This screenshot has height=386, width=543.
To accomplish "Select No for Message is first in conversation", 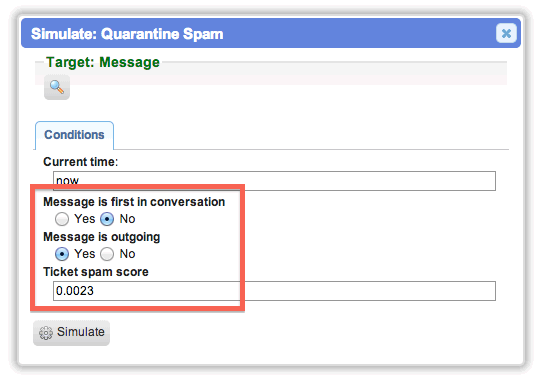I will click(107, 219).
